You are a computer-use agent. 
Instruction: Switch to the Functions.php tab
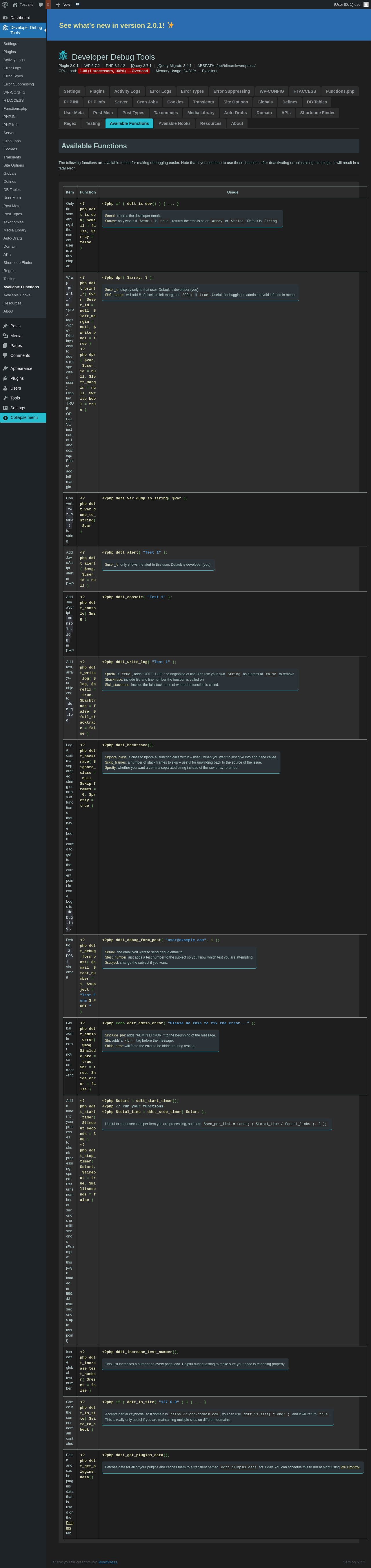point(340,91)
